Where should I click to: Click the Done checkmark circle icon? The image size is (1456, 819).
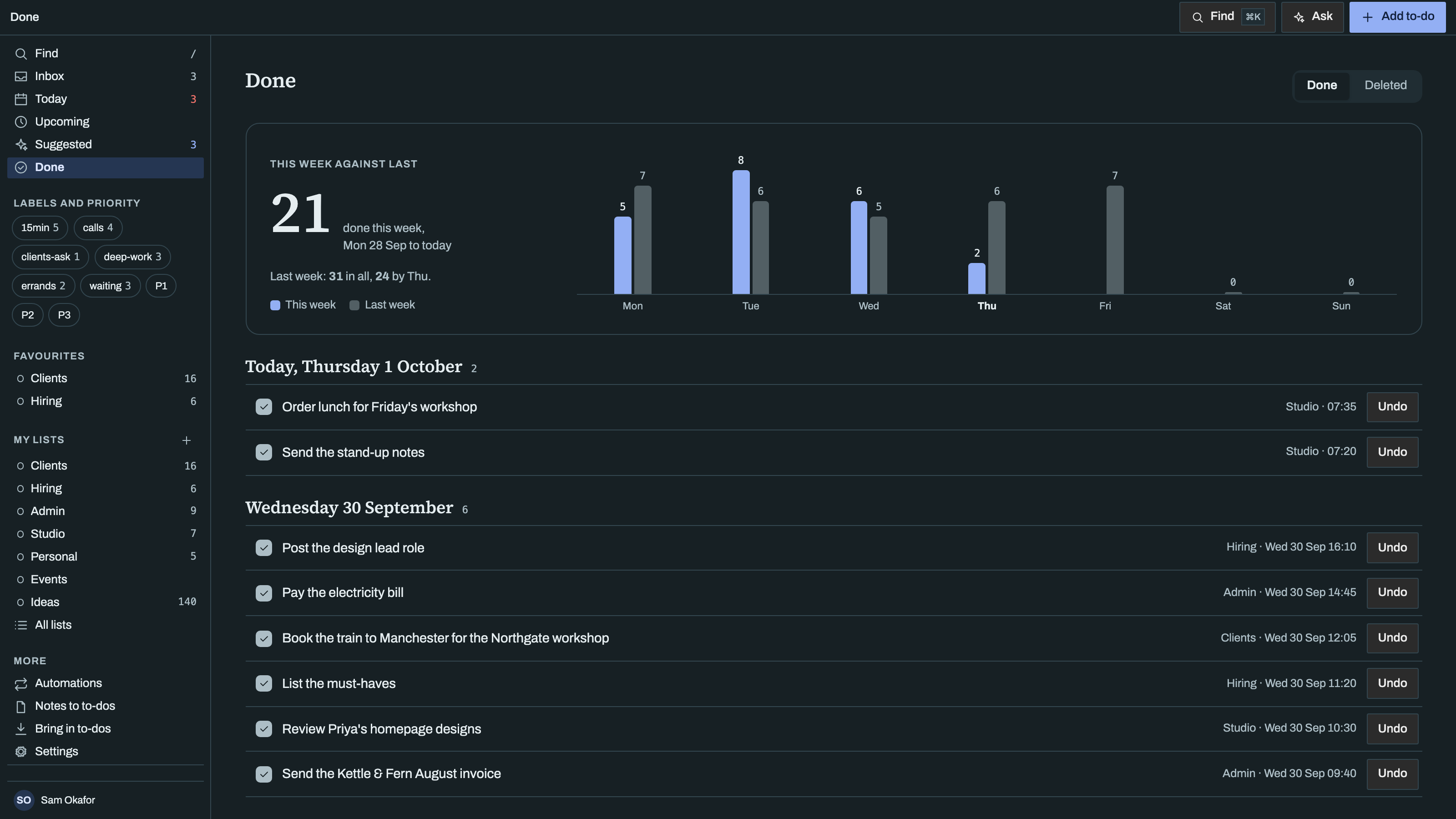coord(21,167)
